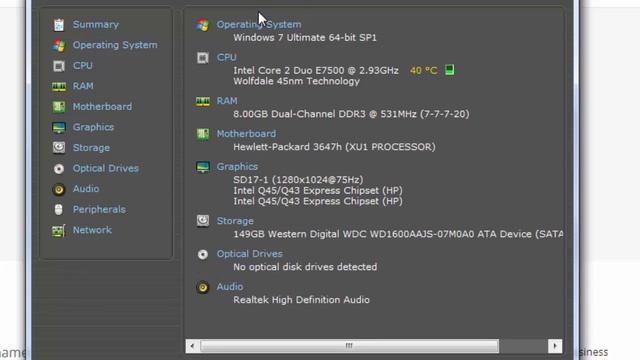Open Storage section in sidebar

click(x=91, y=148)
